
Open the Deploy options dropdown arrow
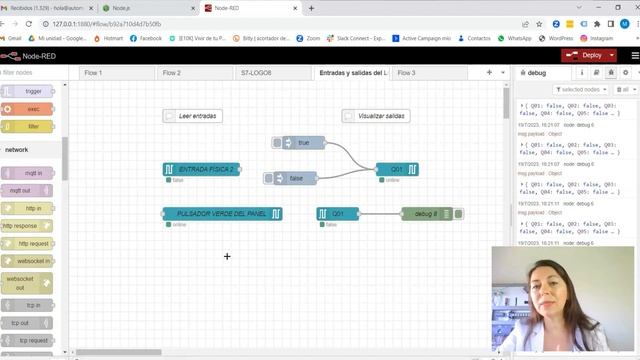click(x=612, y=56)
